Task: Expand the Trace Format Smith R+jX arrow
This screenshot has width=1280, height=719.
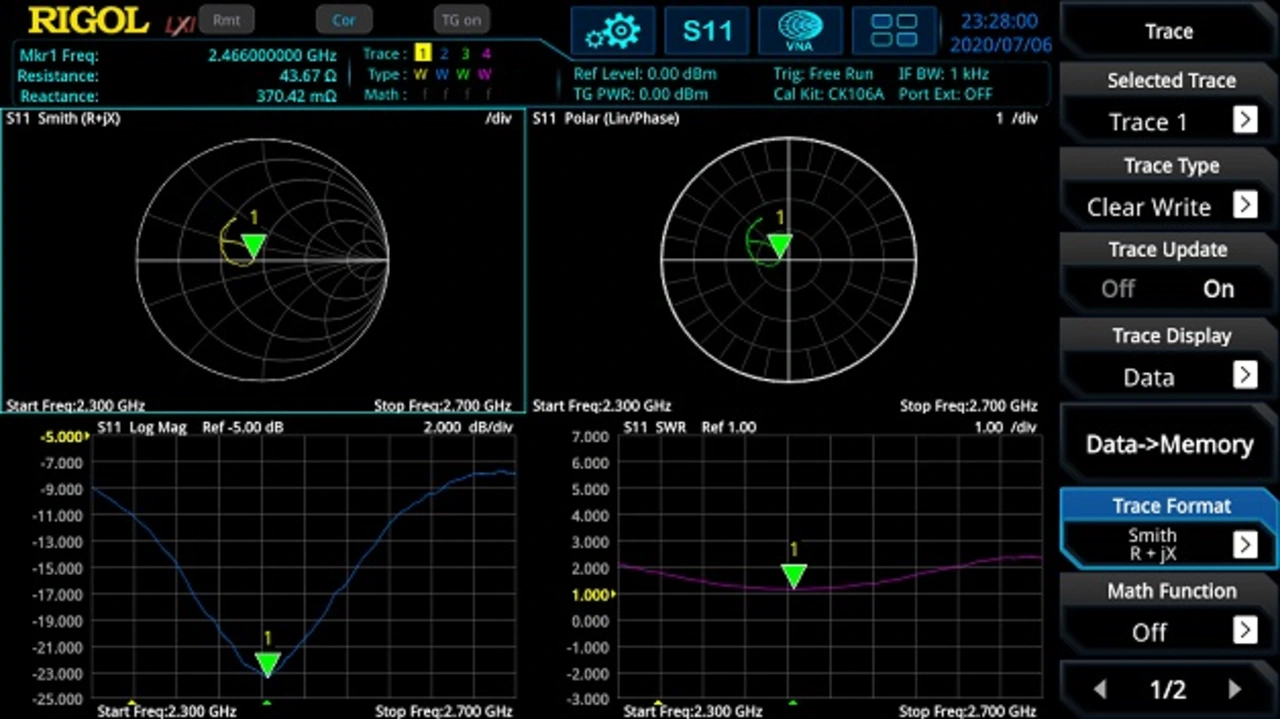Action: 1244,544
